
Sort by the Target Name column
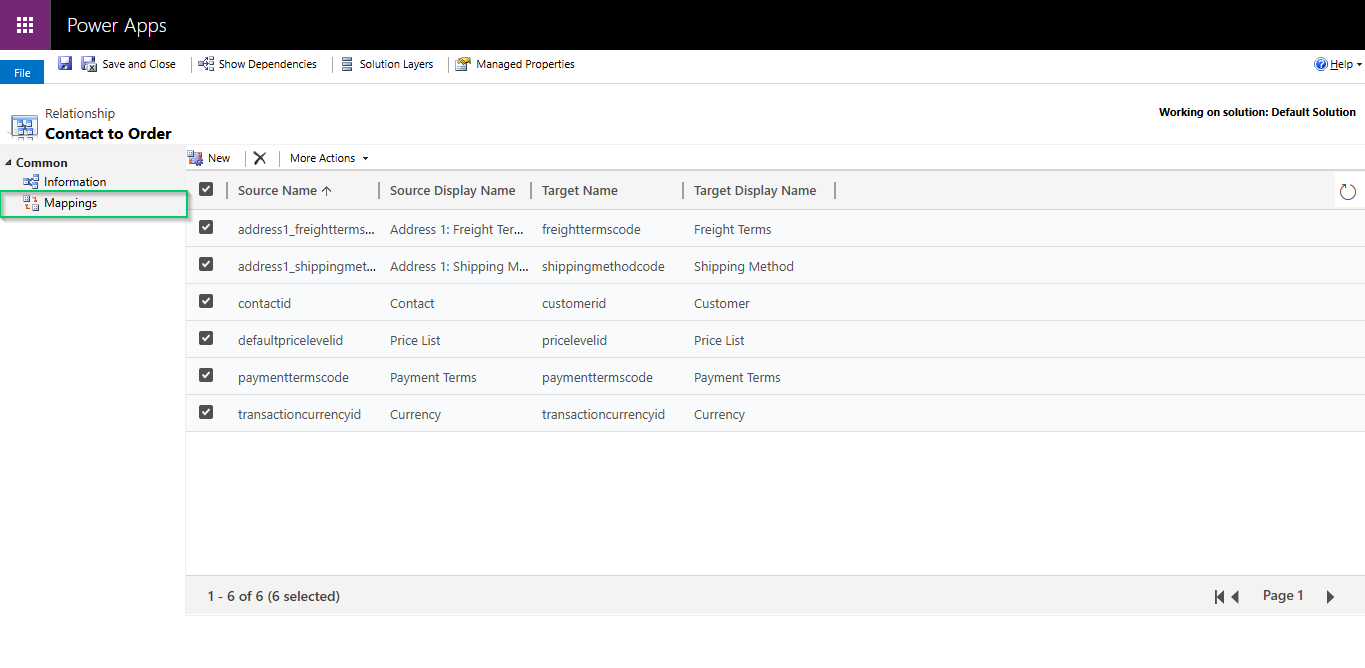pyautogui.click(x=580, y=191)
